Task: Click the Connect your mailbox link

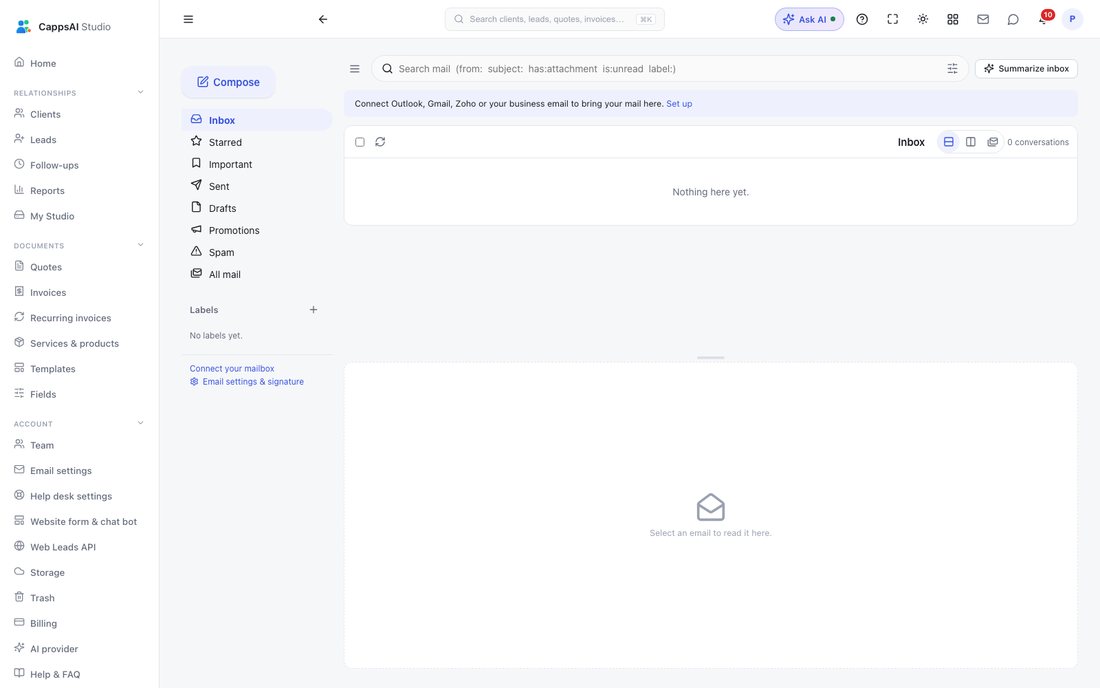Action: coord(232,369)
